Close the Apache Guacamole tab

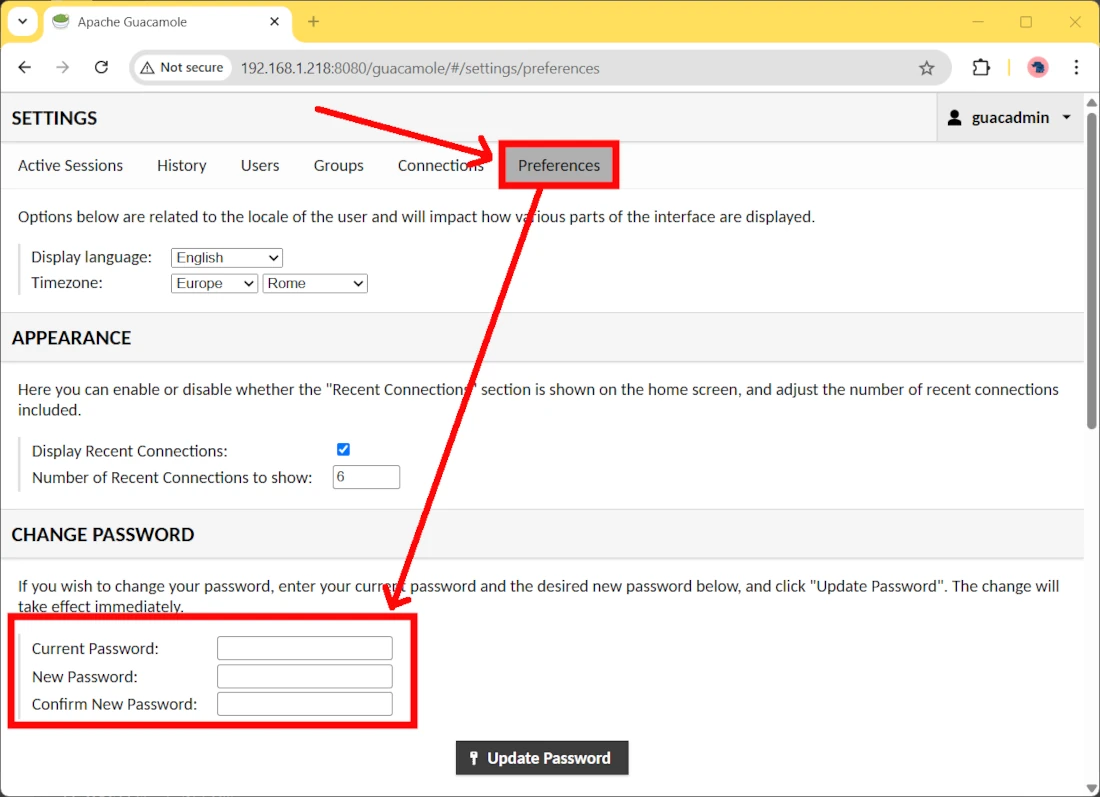274,22
